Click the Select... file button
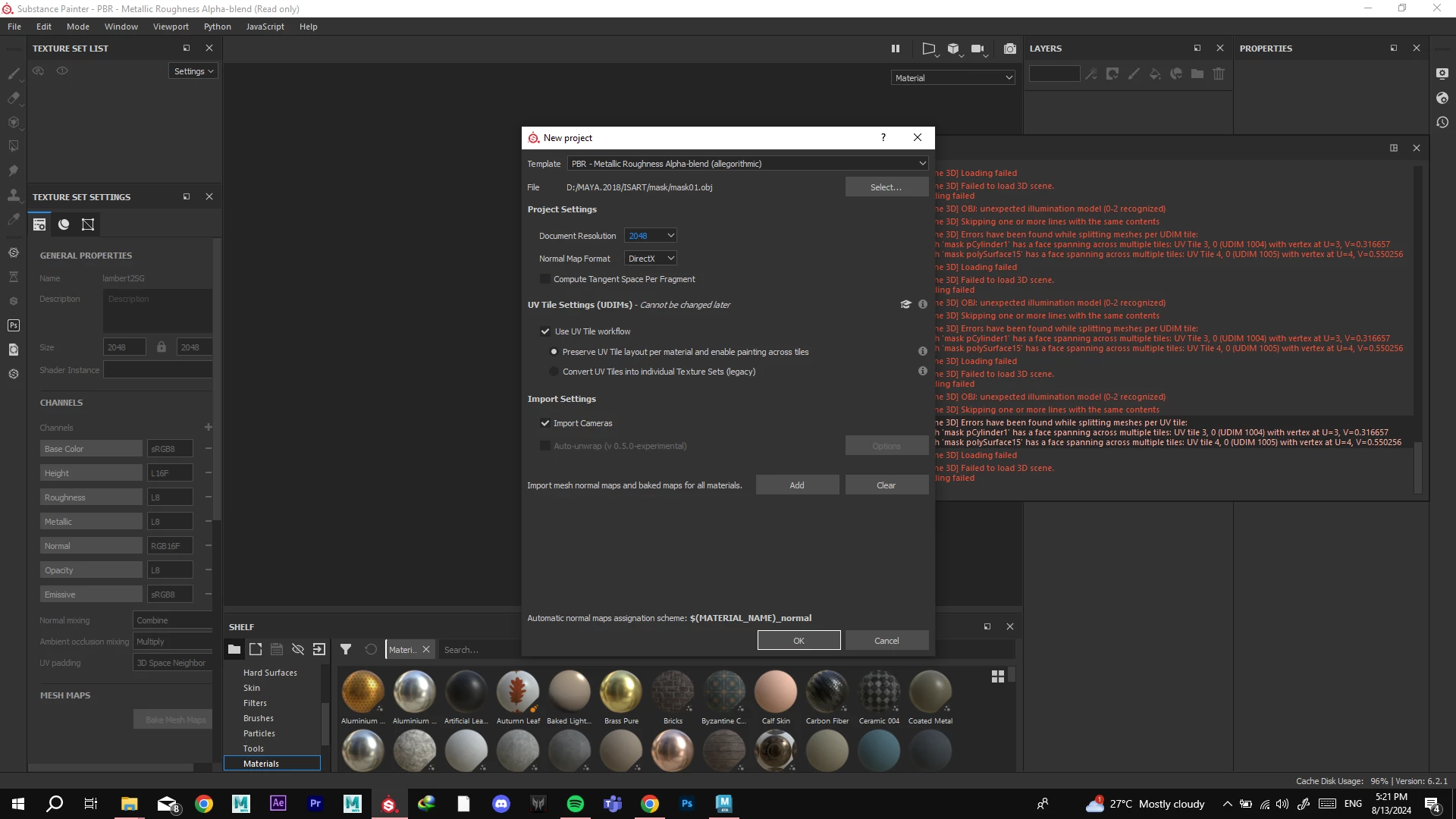The image size is (1456, 819). click(x=886, y=187)
